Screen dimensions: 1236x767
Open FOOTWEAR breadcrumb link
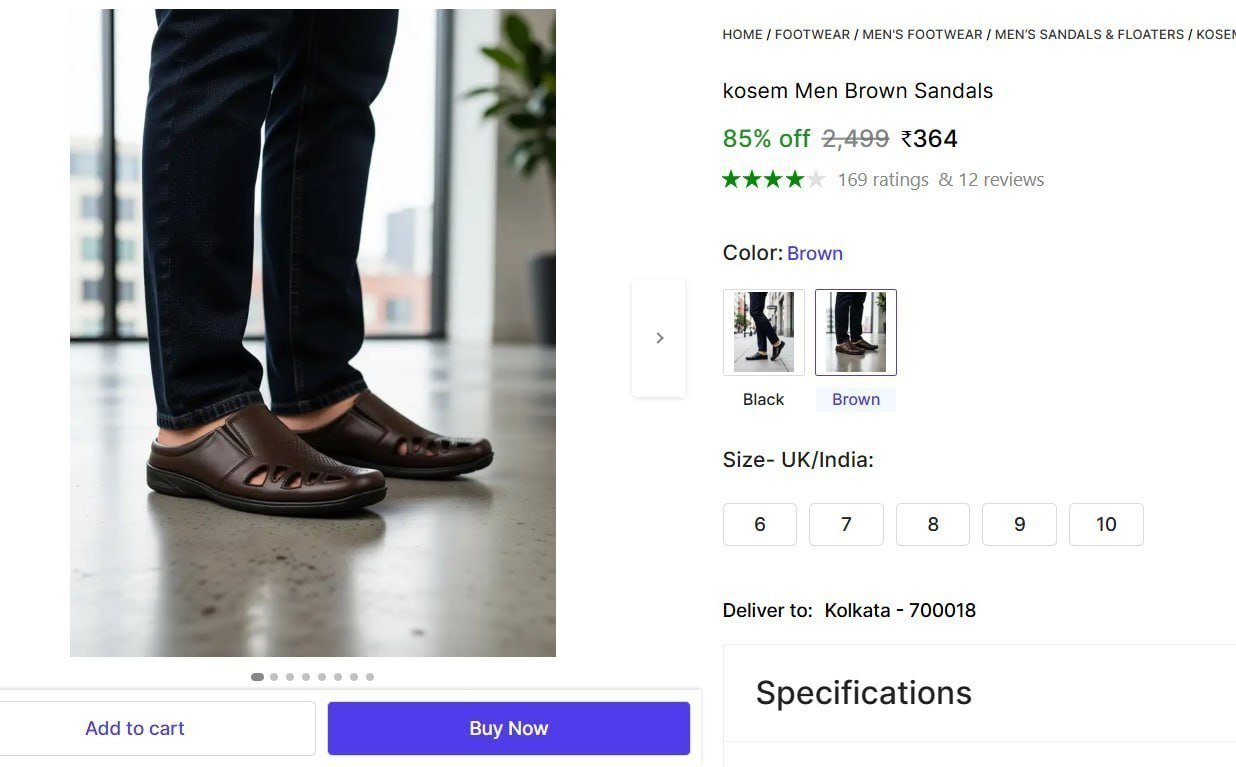(812, 34)
